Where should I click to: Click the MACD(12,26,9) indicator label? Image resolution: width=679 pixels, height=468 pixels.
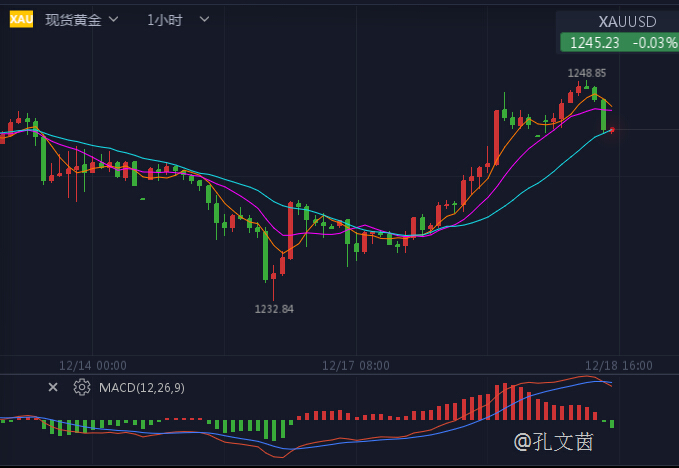click(x=142, y=387)
